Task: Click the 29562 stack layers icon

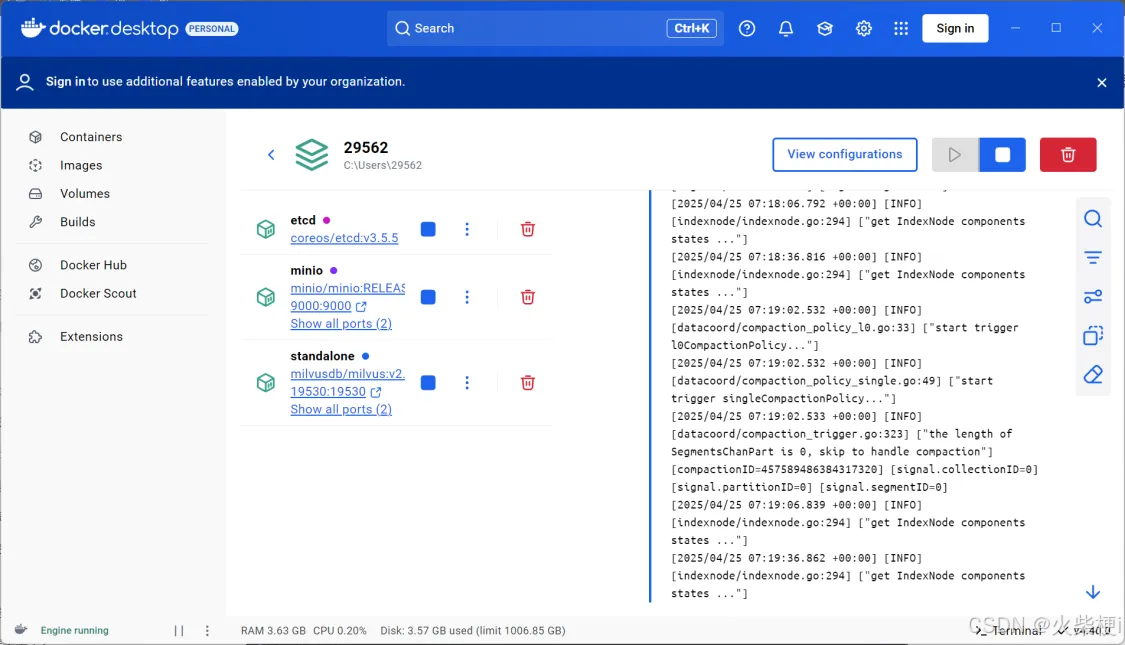Action: point(311,154)
